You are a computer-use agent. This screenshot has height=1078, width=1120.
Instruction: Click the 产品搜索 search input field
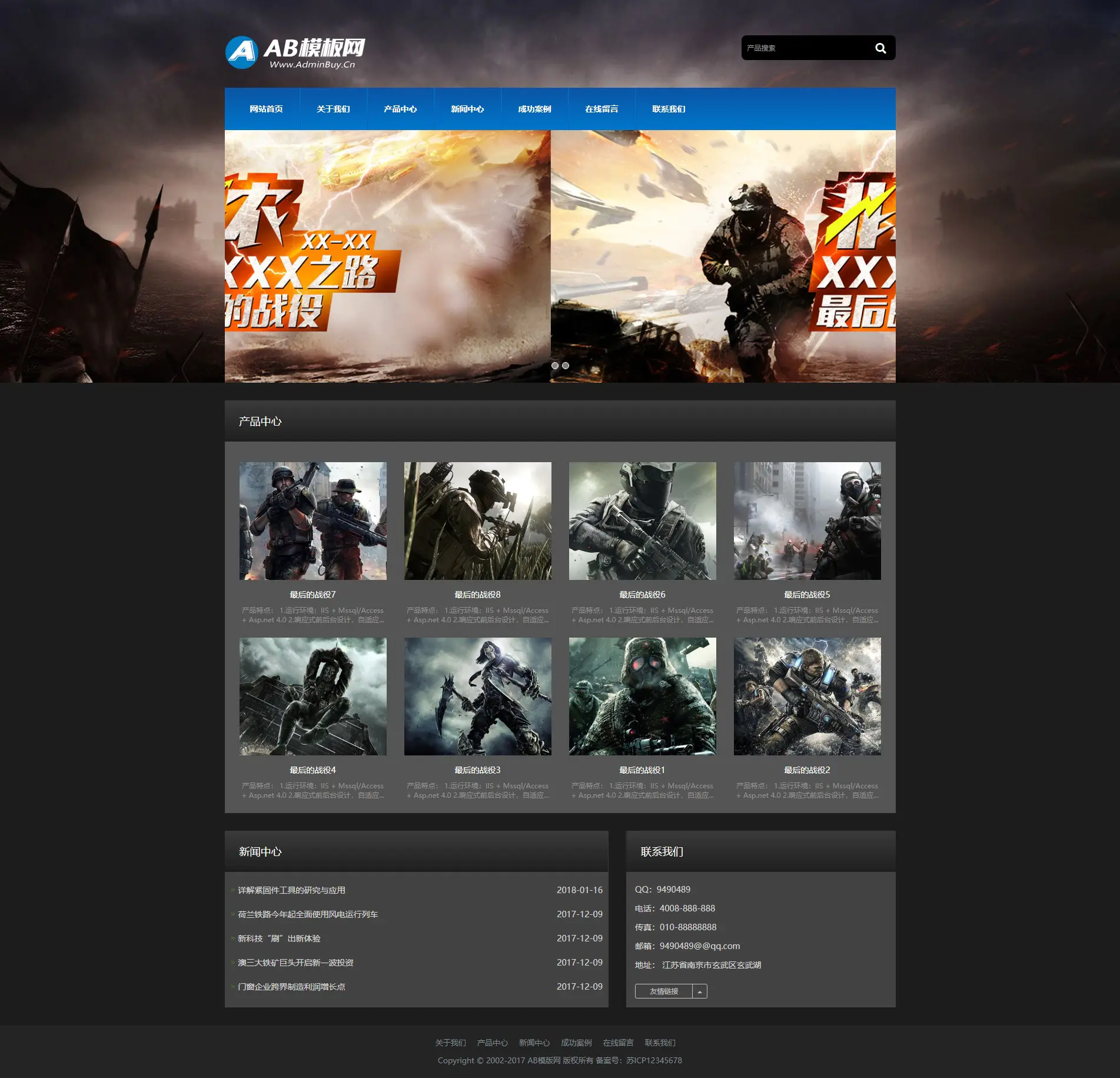pos(803,48)
